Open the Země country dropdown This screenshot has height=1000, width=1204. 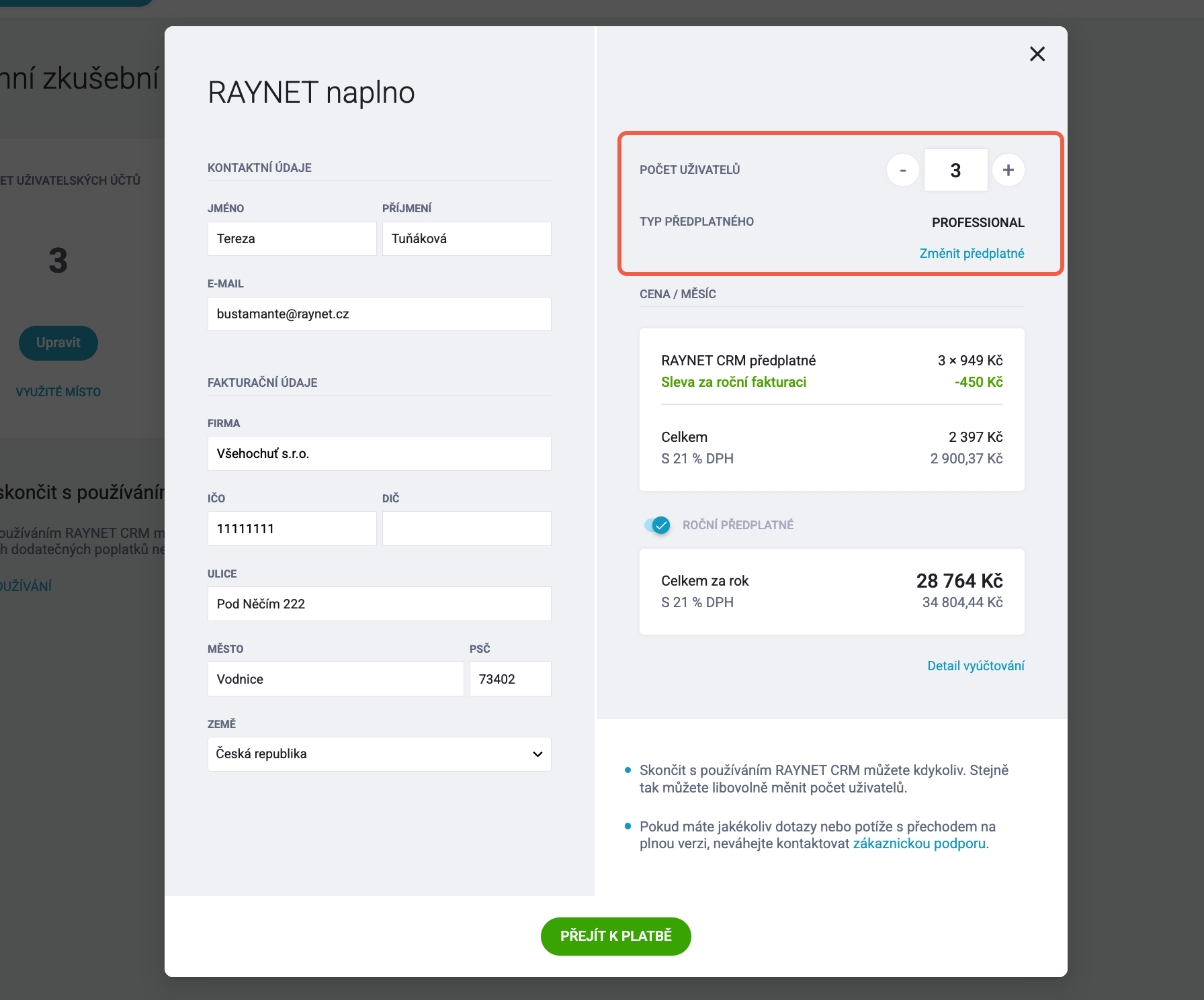pos(380,754)
